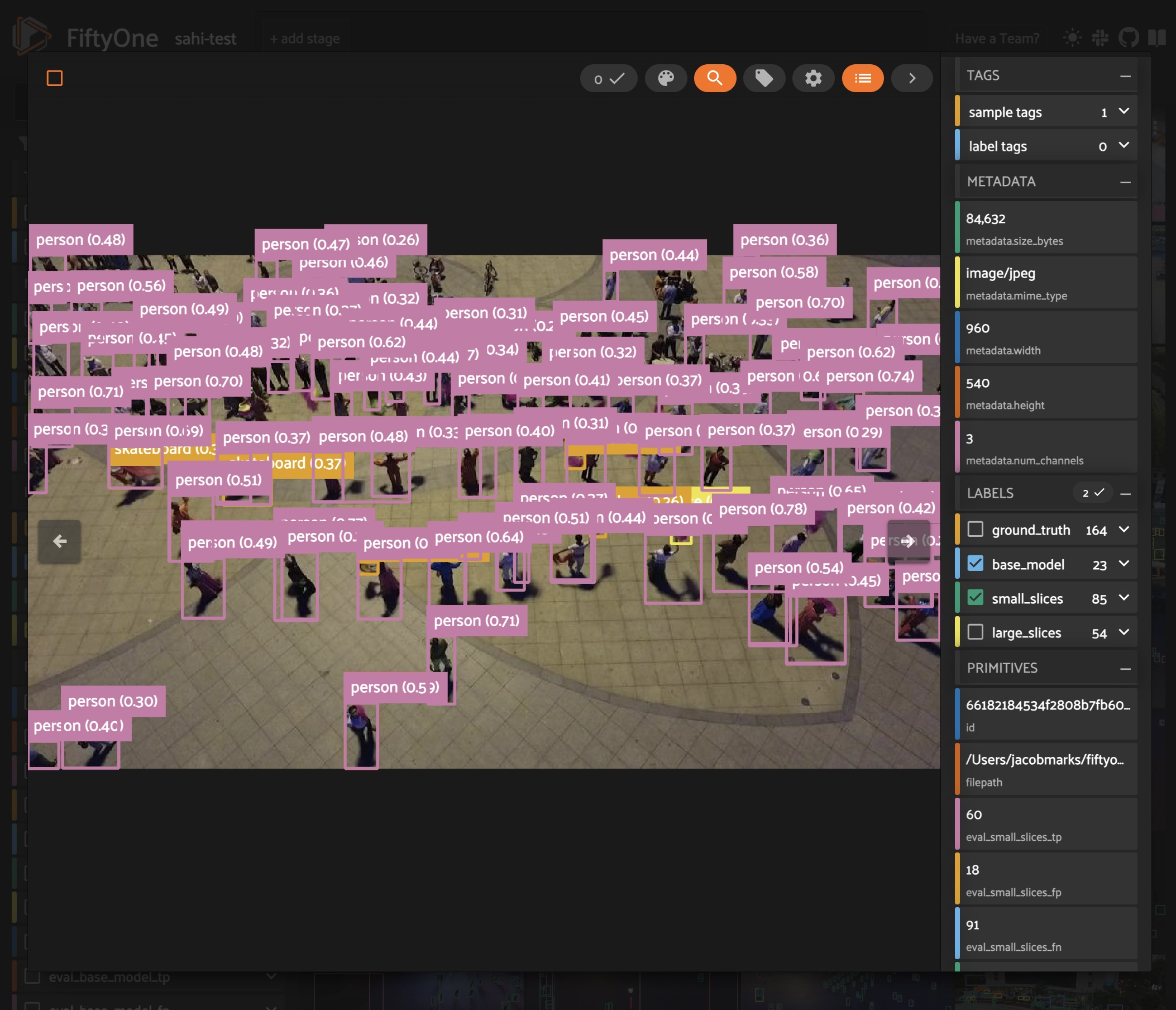Screen dimensions: 1176x1010
Task: Select the sample with orange checkbox
Action: pyautogui.click(x=55, y=78)
